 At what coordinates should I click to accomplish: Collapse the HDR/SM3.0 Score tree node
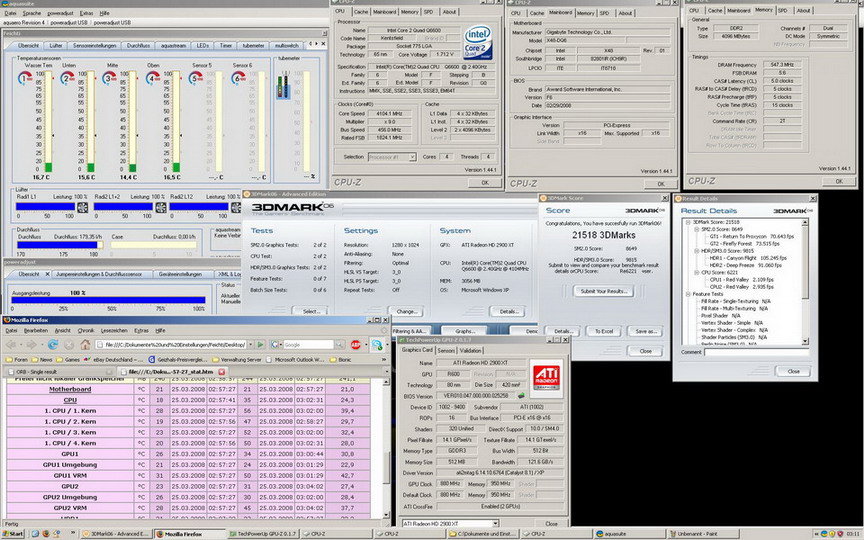point(696,251)
